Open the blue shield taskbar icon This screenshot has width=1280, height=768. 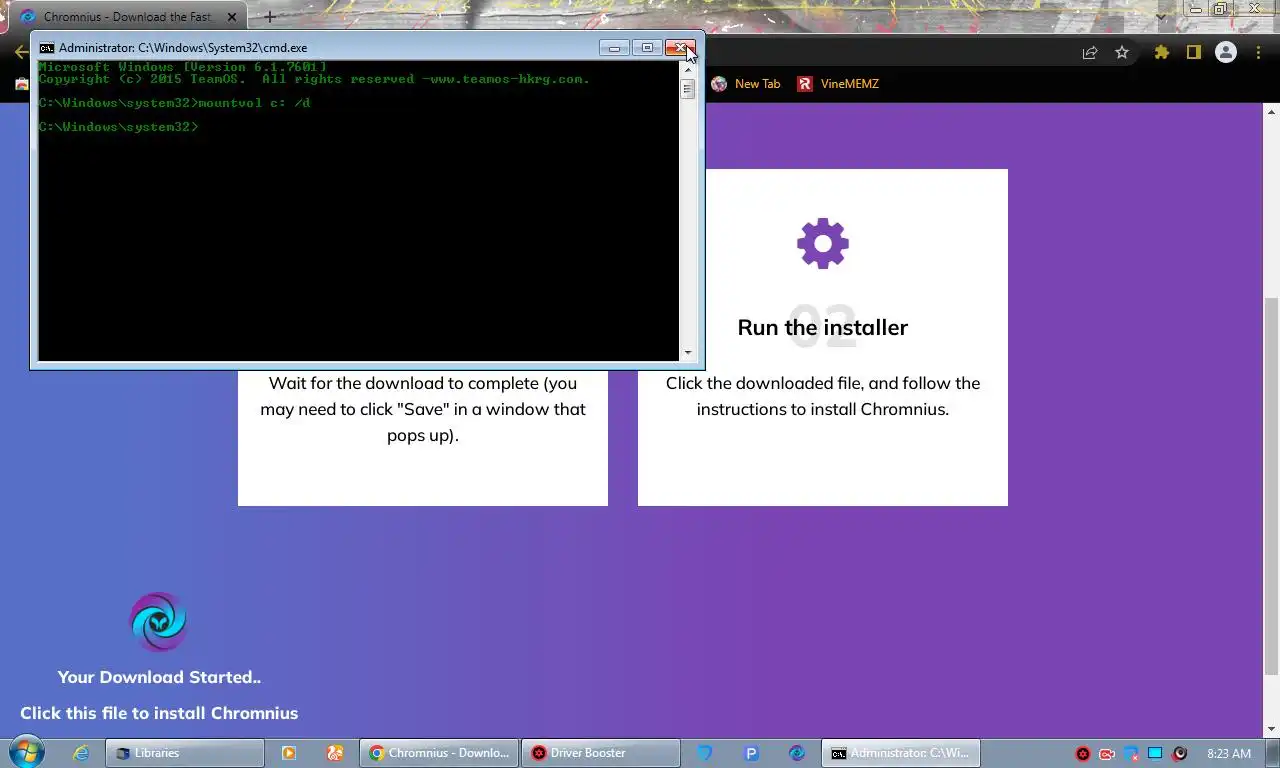tap(704, 753)
